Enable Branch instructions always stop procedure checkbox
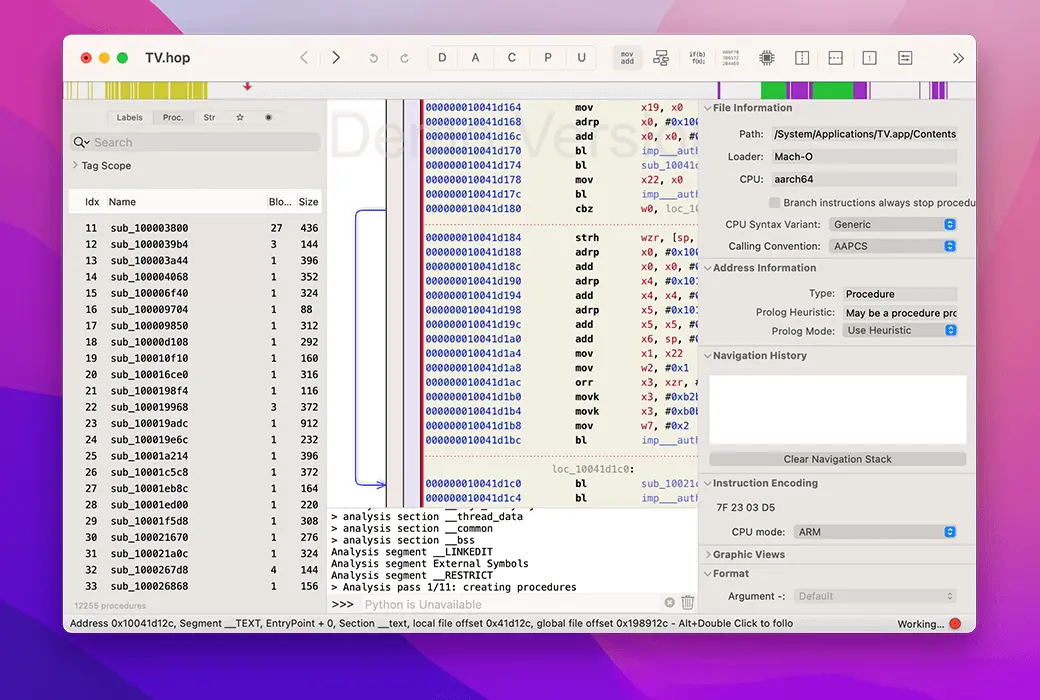This screenshot has height=700, width=1040. pos(774,202)
